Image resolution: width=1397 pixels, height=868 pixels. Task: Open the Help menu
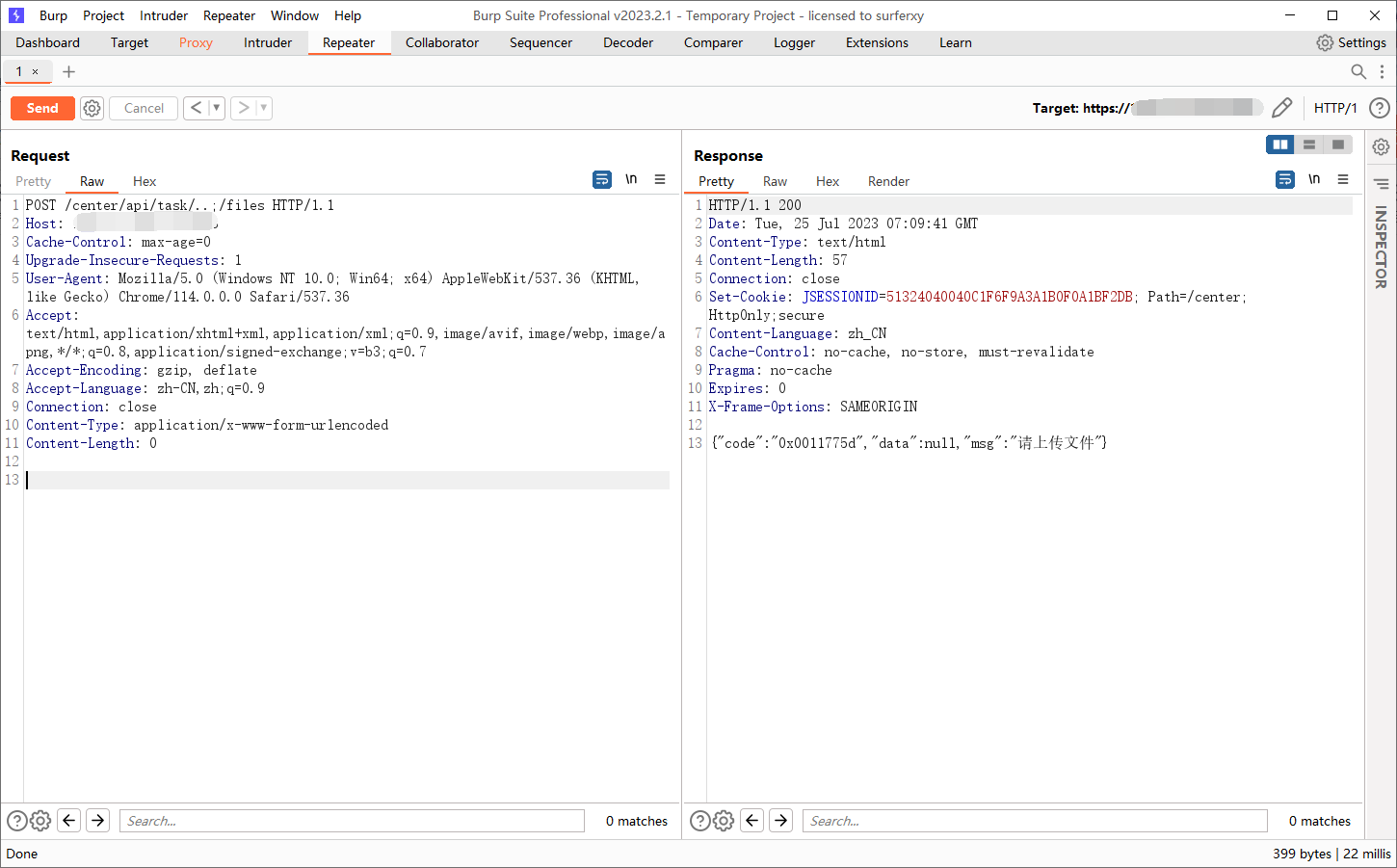tap(348, 15)
